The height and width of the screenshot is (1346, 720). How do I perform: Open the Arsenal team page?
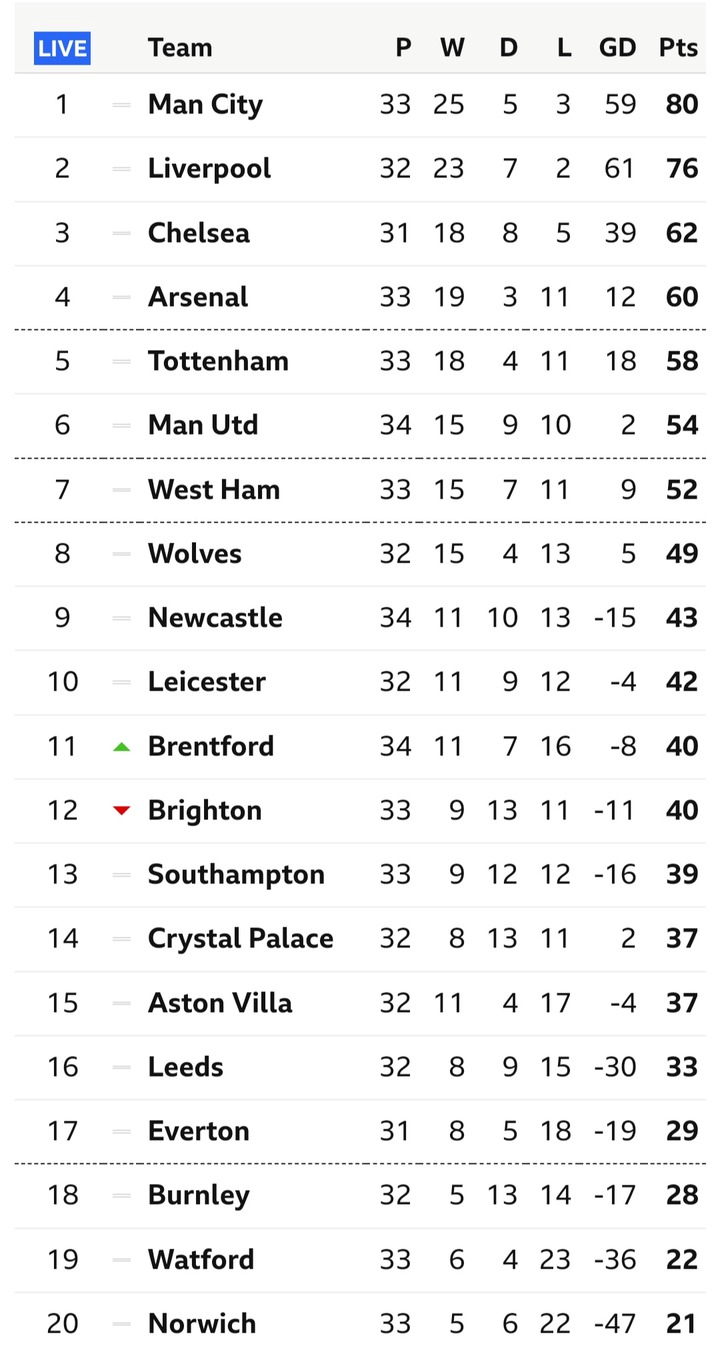[x=198, y=297]
